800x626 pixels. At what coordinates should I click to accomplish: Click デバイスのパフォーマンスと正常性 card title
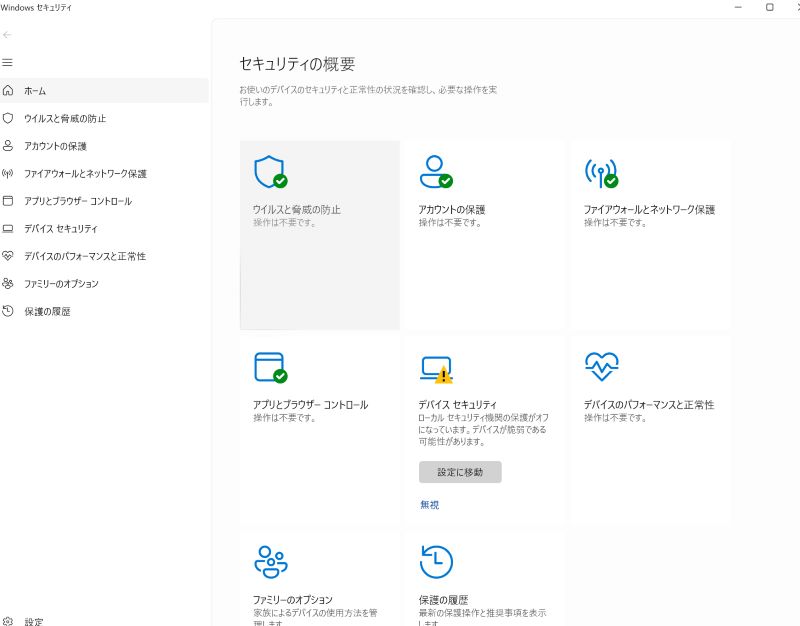(x=648, y=405)
